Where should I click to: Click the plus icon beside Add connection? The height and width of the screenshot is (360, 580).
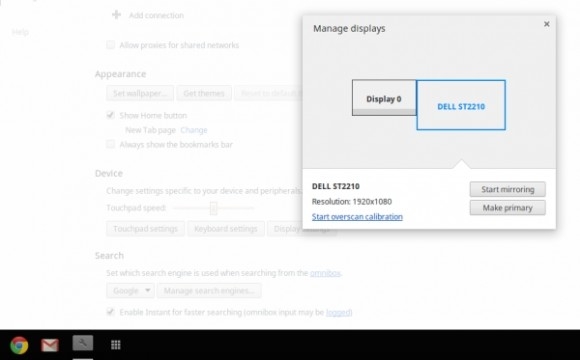click(x=116, y=15)
